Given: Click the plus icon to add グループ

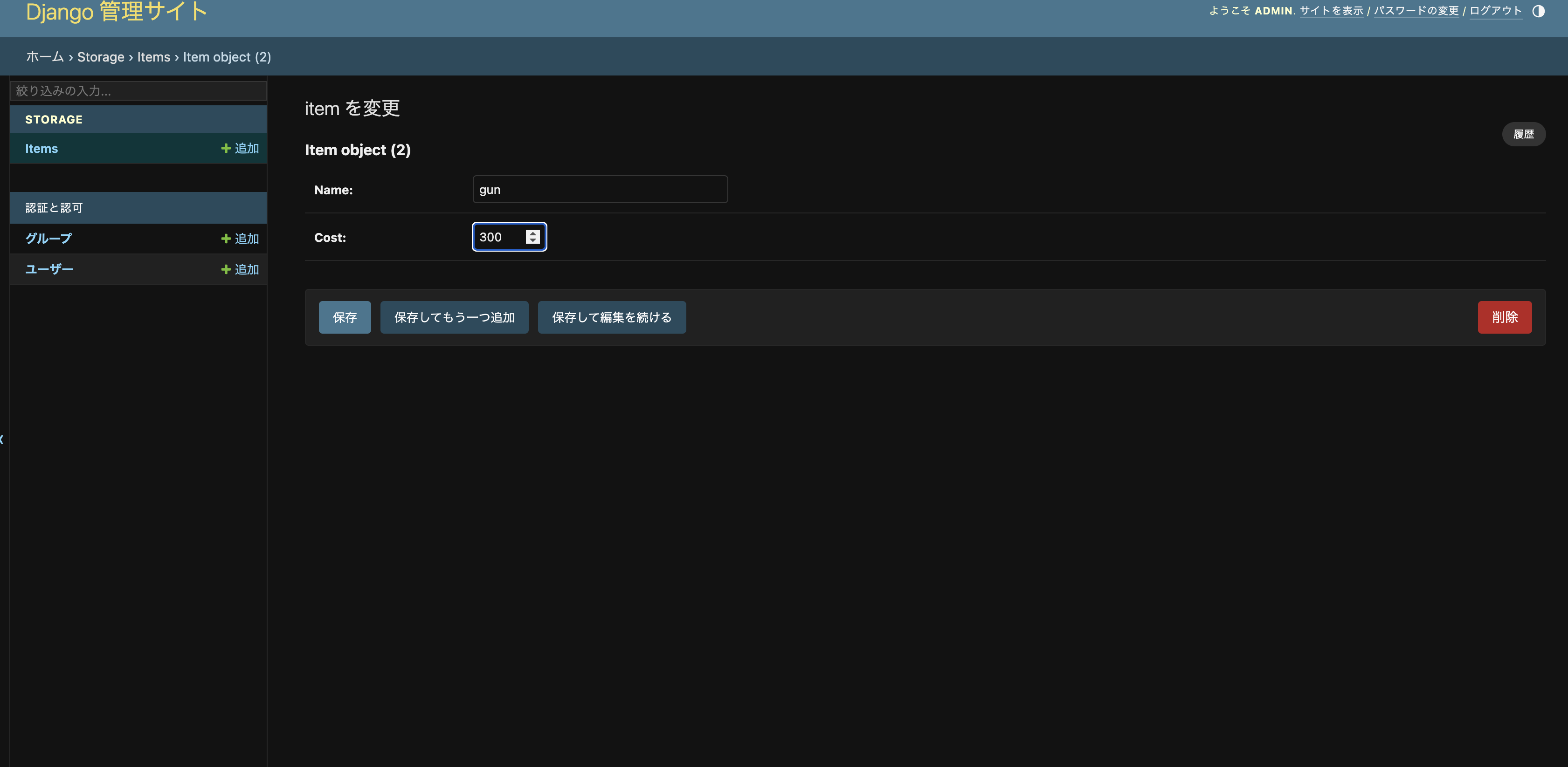Looking at the screenshot, I should (226, 239).
